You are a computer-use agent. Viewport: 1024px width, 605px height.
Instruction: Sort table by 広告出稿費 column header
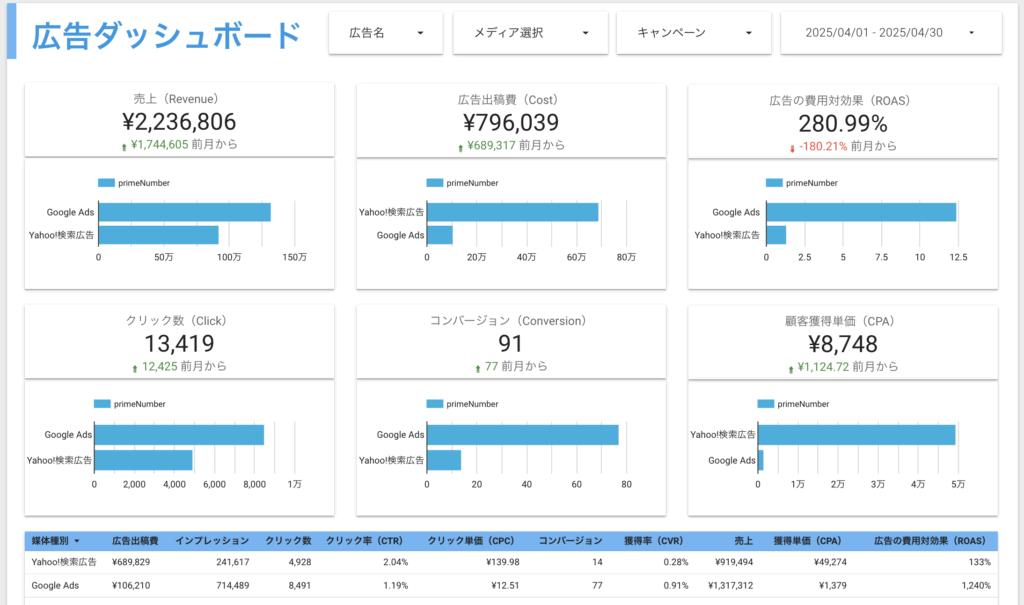[137, 540]
